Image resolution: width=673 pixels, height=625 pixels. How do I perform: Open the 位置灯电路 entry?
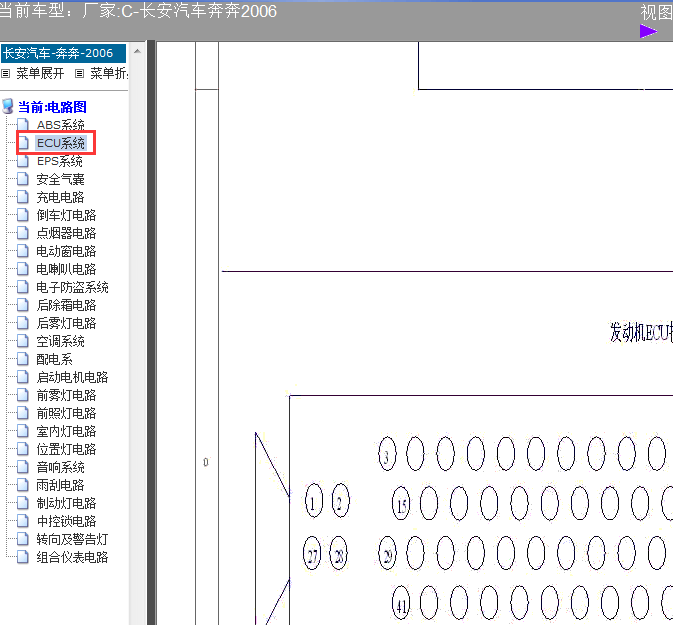tap(67, 449)
